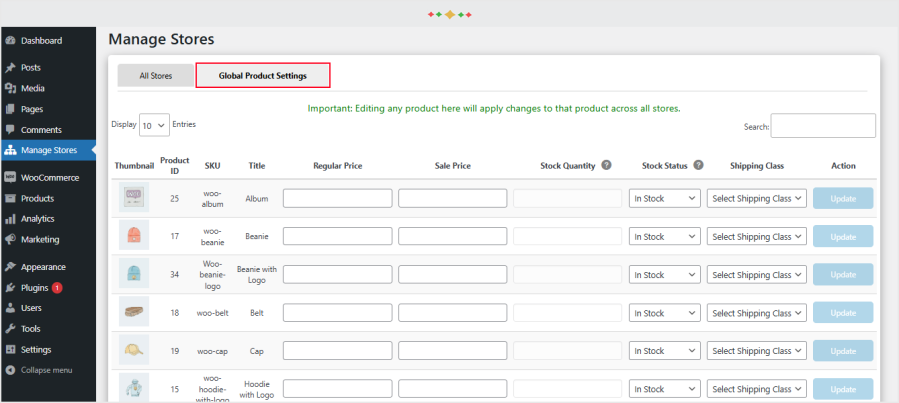
Task: Click Update button for Hoodie with Logo
Action: pos(843,389)
